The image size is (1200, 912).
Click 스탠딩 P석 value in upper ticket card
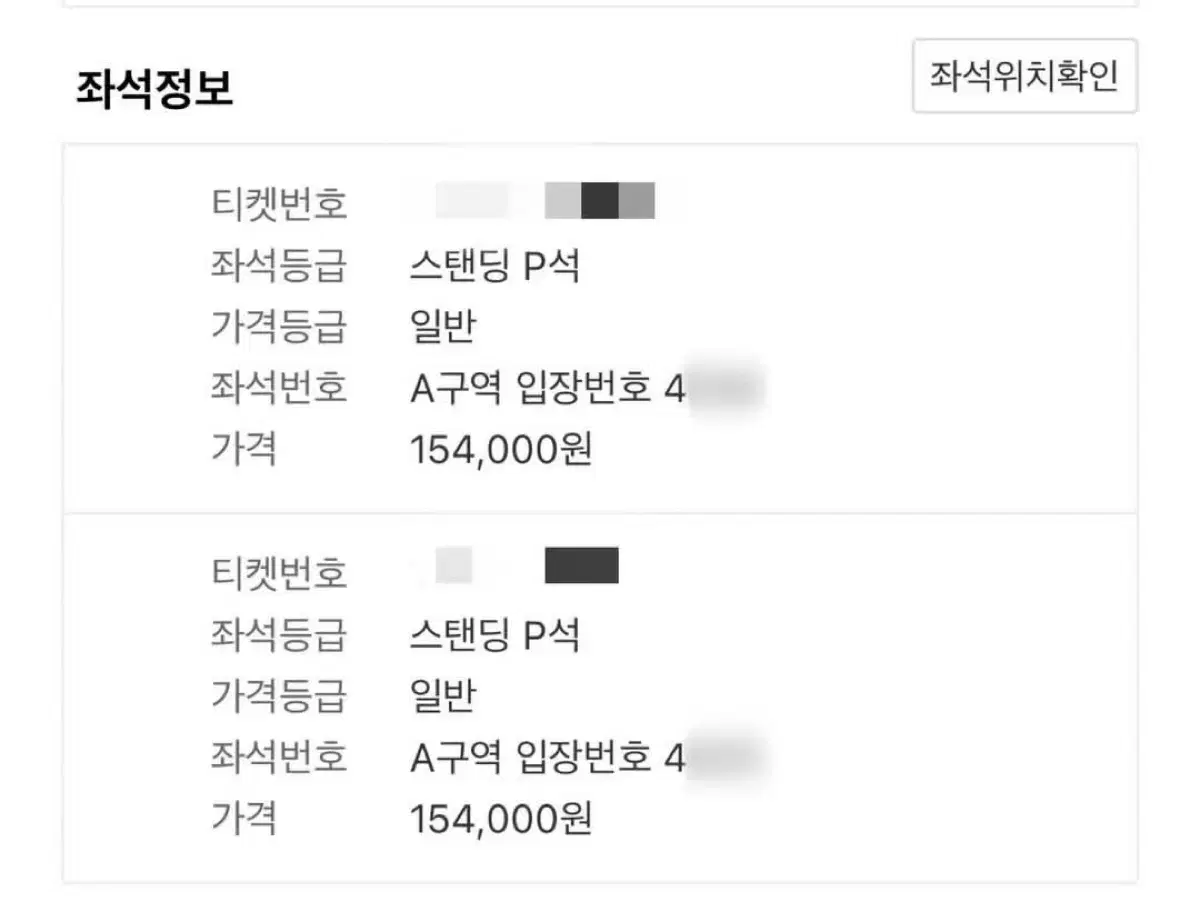click(495, 266)
